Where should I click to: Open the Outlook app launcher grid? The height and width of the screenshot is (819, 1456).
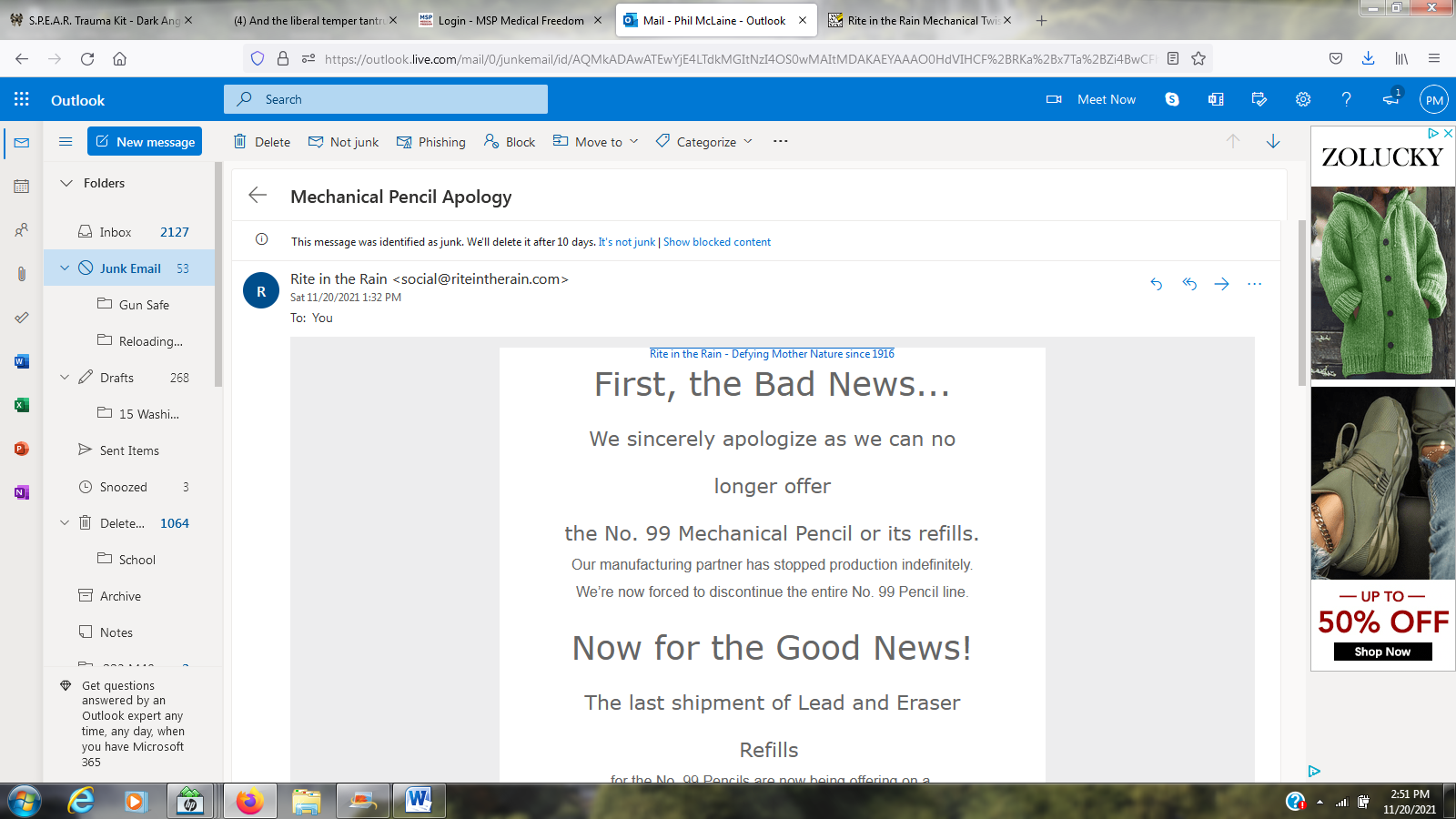pos(22,99)
